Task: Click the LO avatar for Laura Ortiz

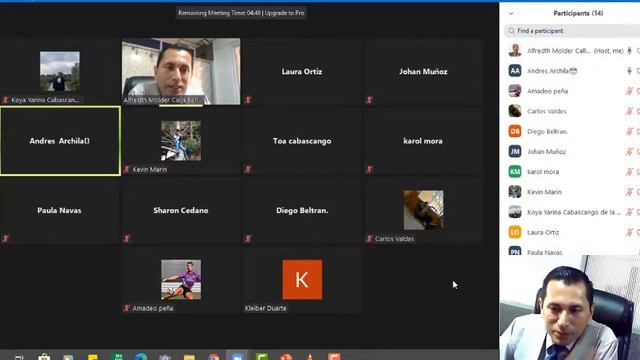Action: click(515, 232)
